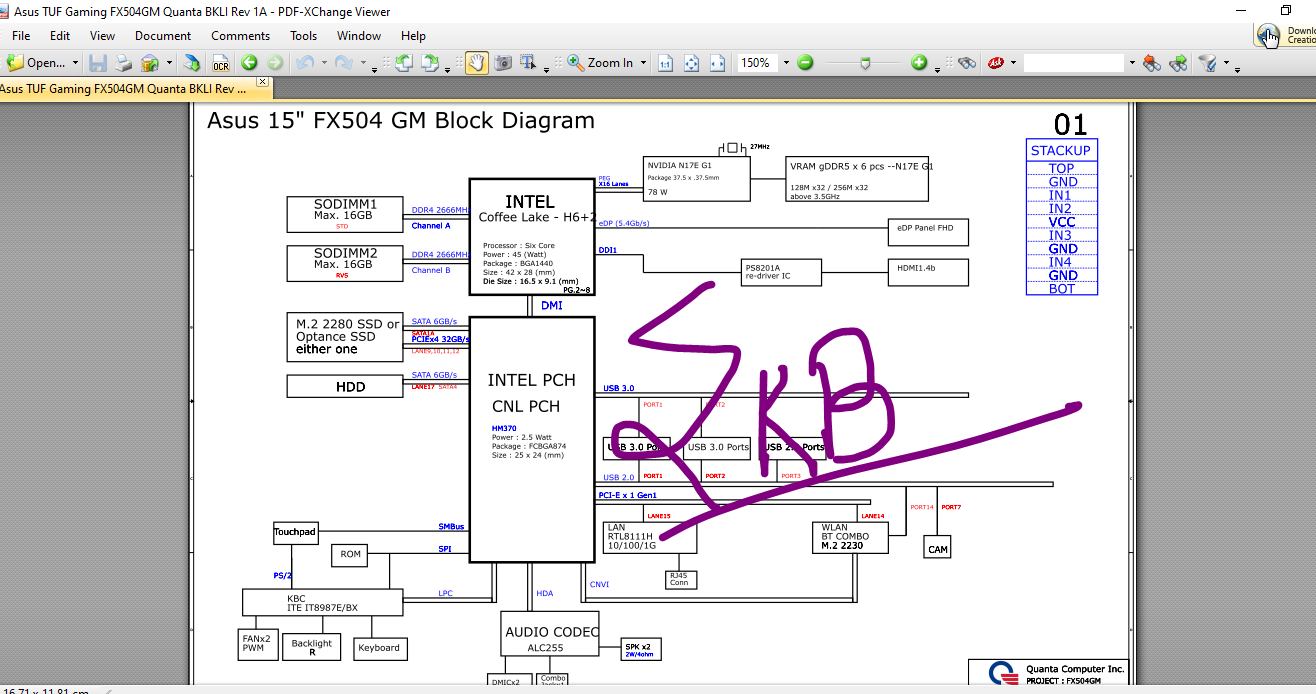Open the Tools menu
1316x694 pixels.
coord(304,35)
